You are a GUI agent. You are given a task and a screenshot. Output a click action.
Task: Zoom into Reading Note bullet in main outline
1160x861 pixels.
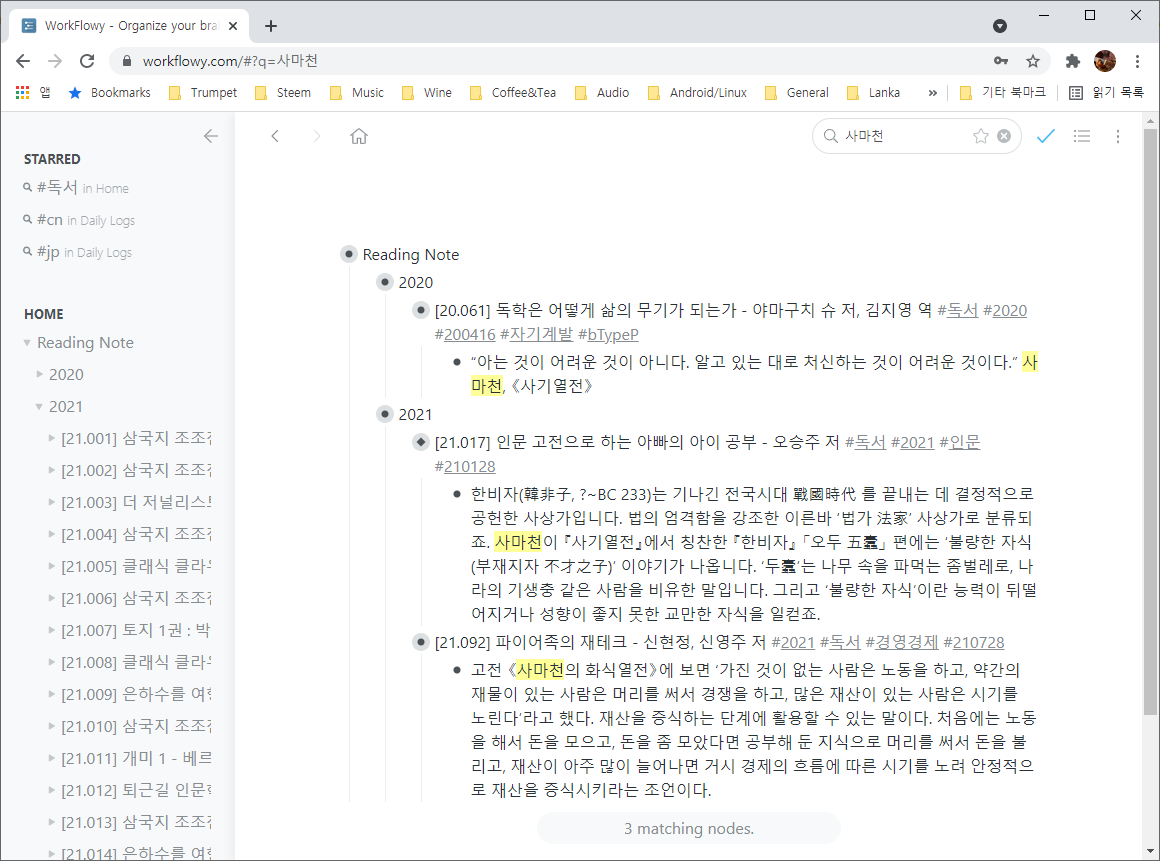348,254
